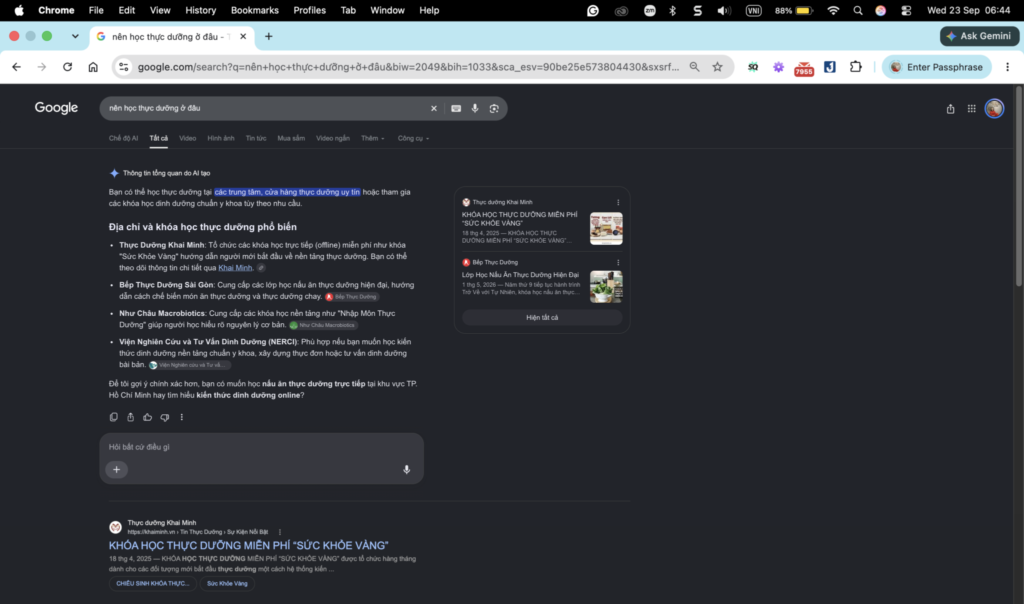Click the Ask Gemini button
Viewport: 1024px width, 604px height.
979,36
